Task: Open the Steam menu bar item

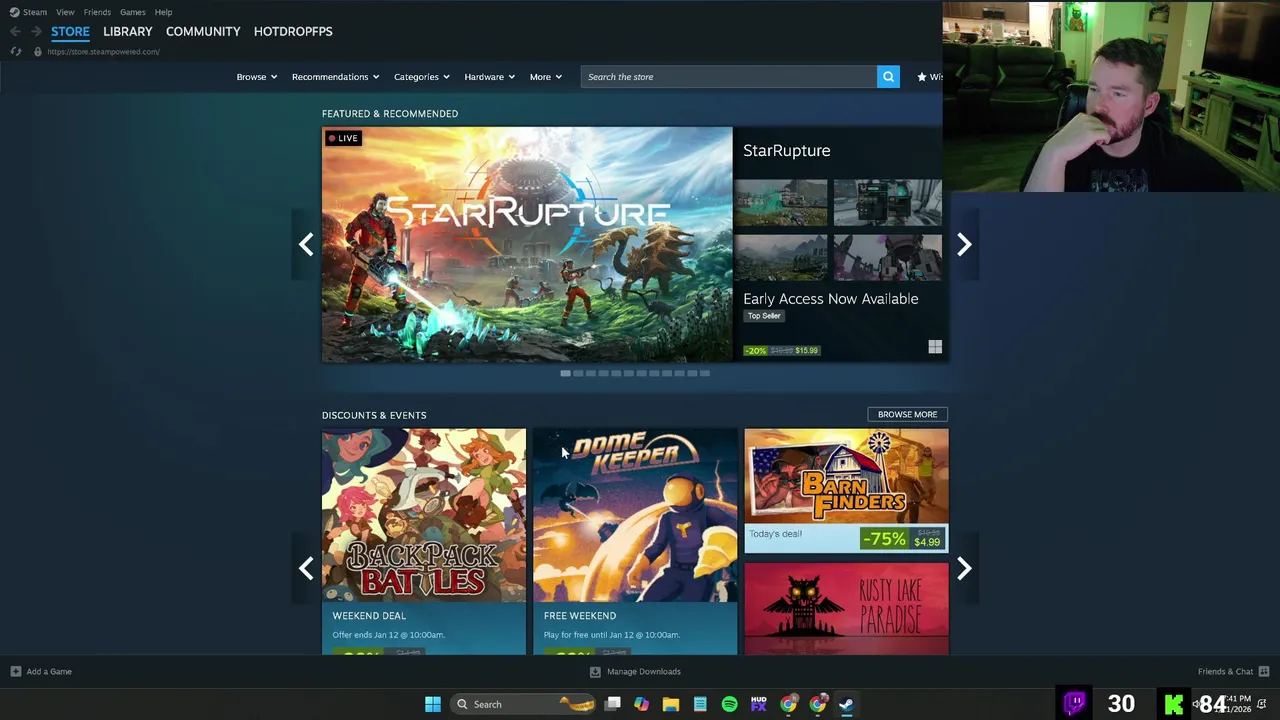Action: (x=35, y=12)
